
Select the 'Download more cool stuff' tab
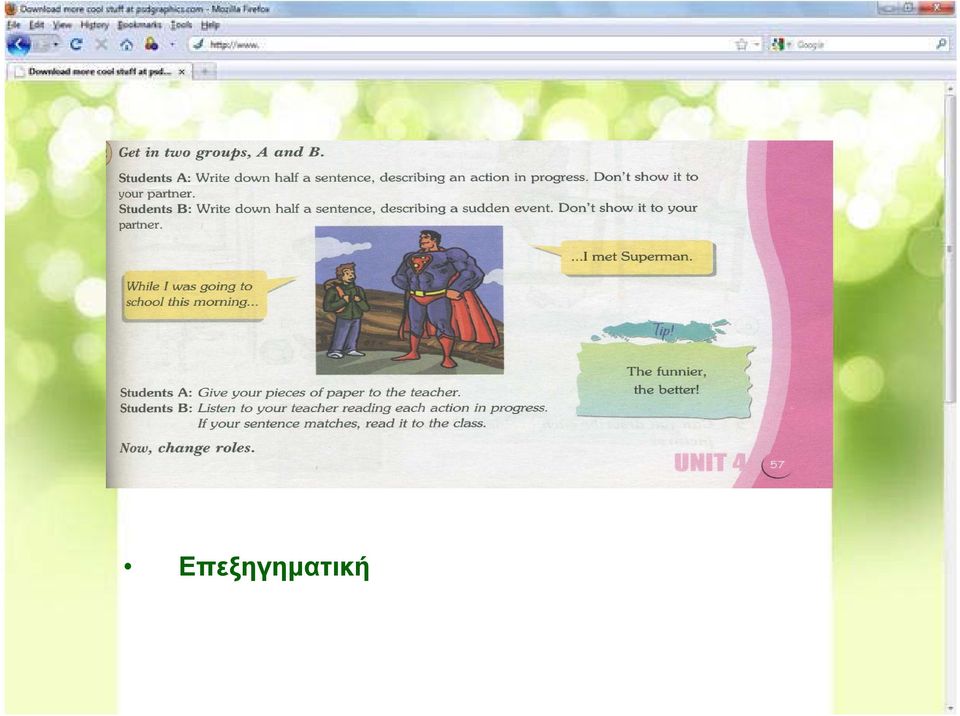(99, 72)
